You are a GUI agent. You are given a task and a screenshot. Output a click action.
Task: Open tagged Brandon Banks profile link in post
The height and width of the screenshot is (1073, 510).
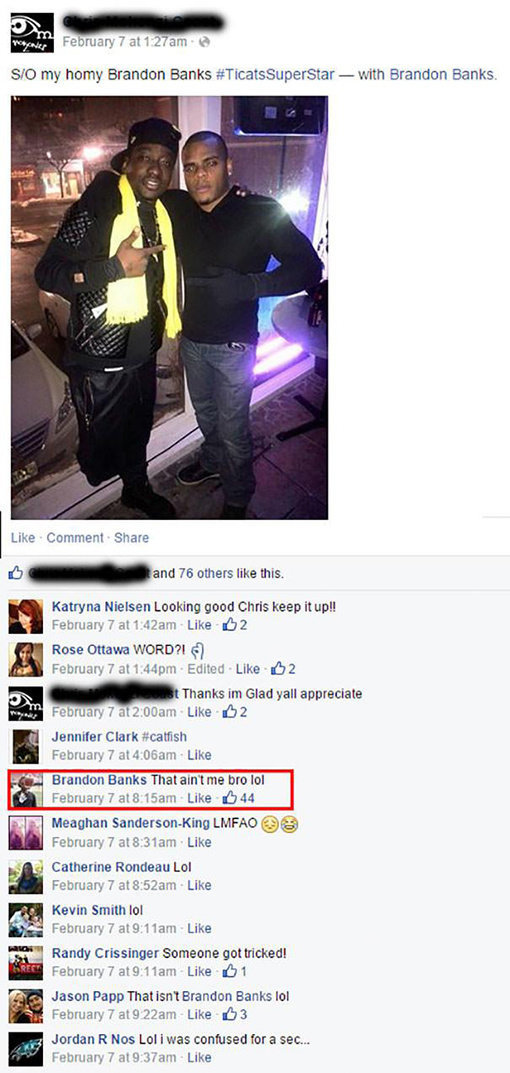[442, 74]
